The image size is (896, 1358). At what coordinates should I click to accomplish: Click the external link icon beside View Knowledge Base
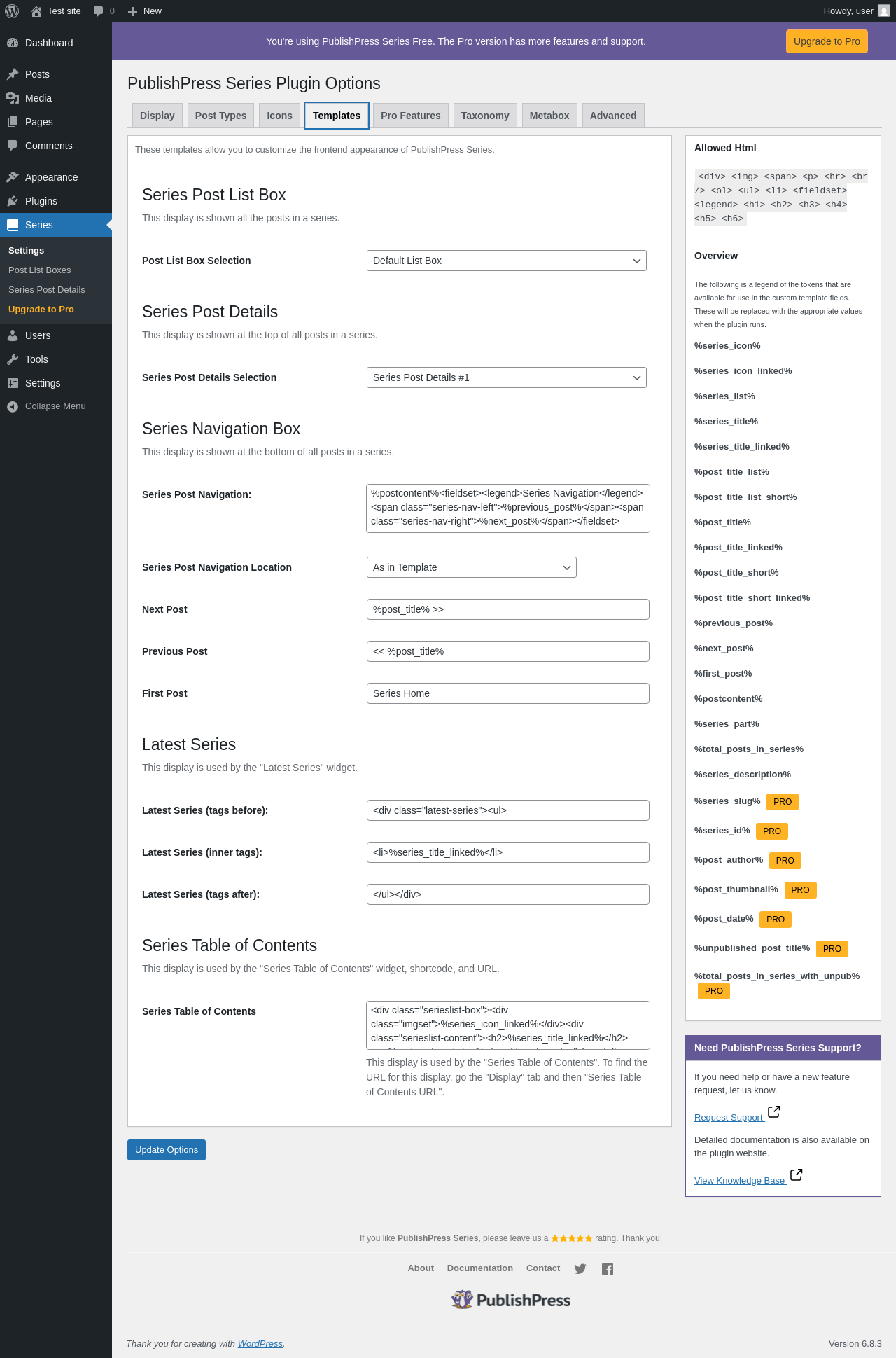click(797, 1175)
